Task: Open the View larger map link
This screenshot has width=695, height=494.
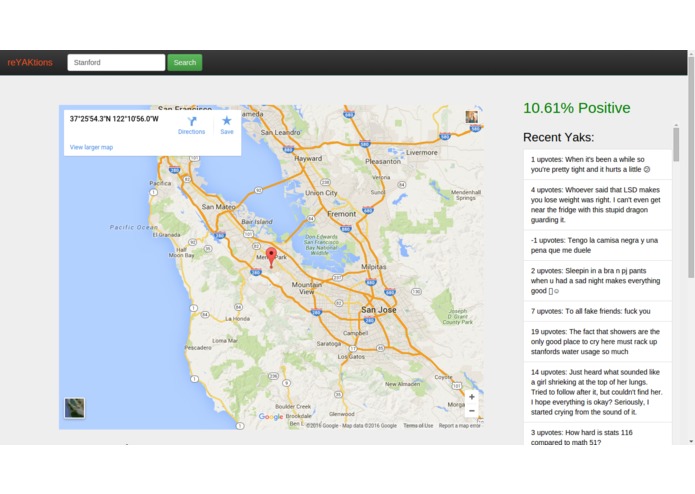Action: click(x=91, y=147)
